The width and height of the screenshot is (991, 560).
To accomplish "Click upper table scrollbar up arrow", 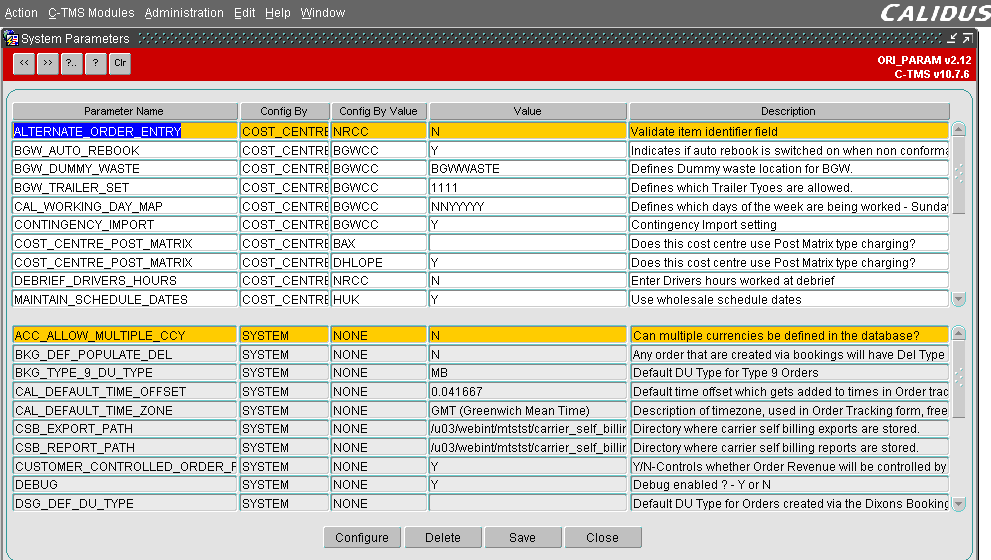I will [959, 129].
